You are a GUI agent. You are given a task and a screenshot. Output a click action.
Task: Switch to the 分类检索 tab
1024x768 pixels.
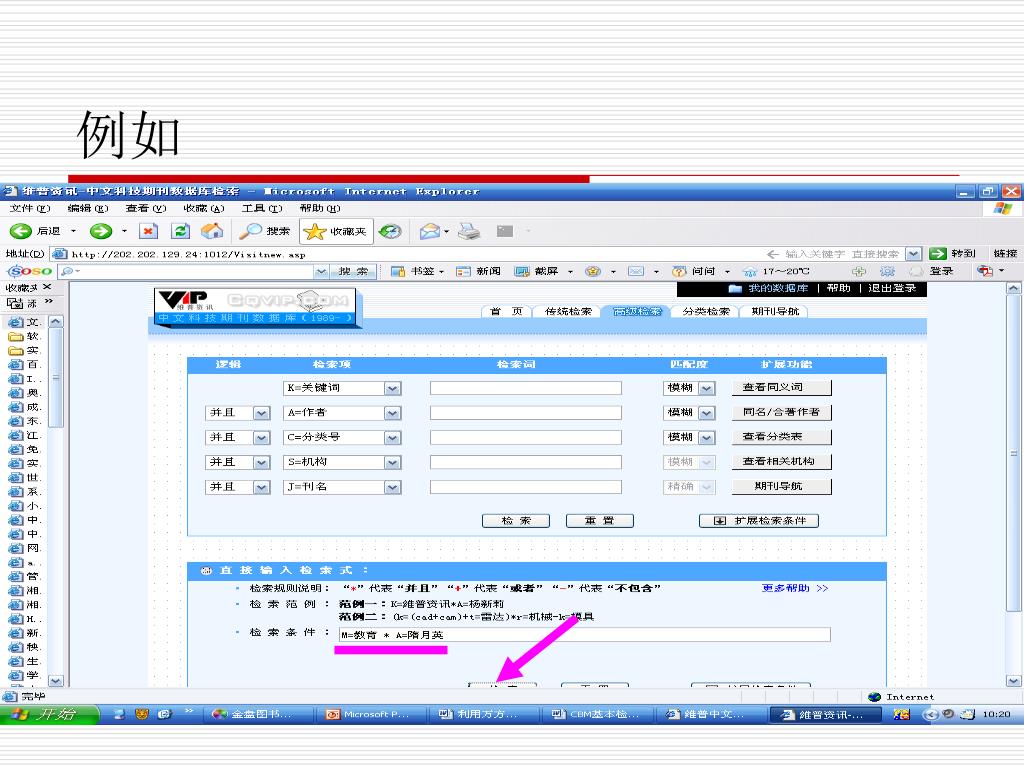pyautogui.click(x=705, y=312)
